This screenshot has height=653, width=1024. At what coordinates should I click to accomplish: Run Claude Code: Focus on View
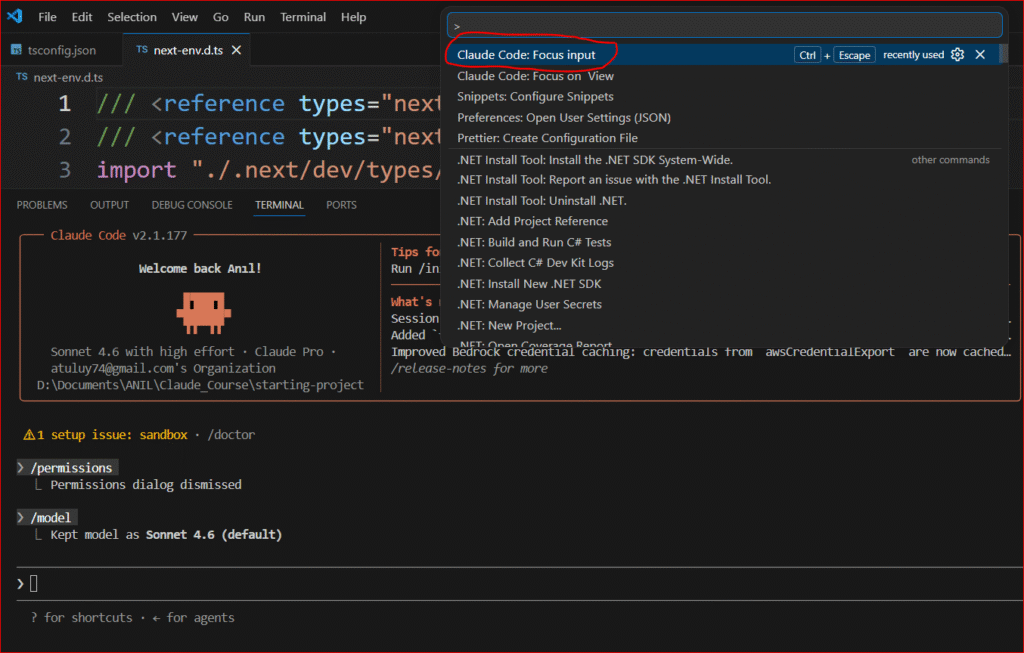click(723, 76)
